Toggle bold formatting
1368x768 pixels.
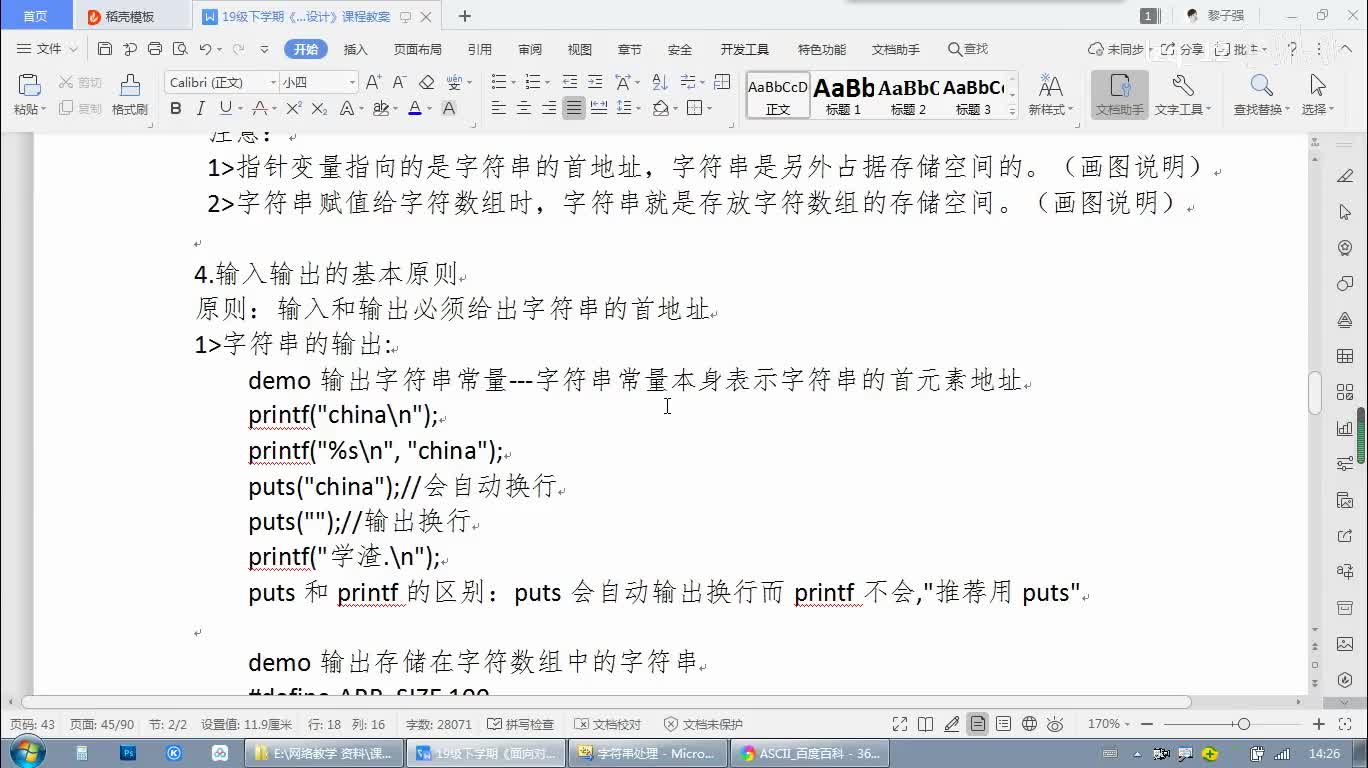pos(176,109)
